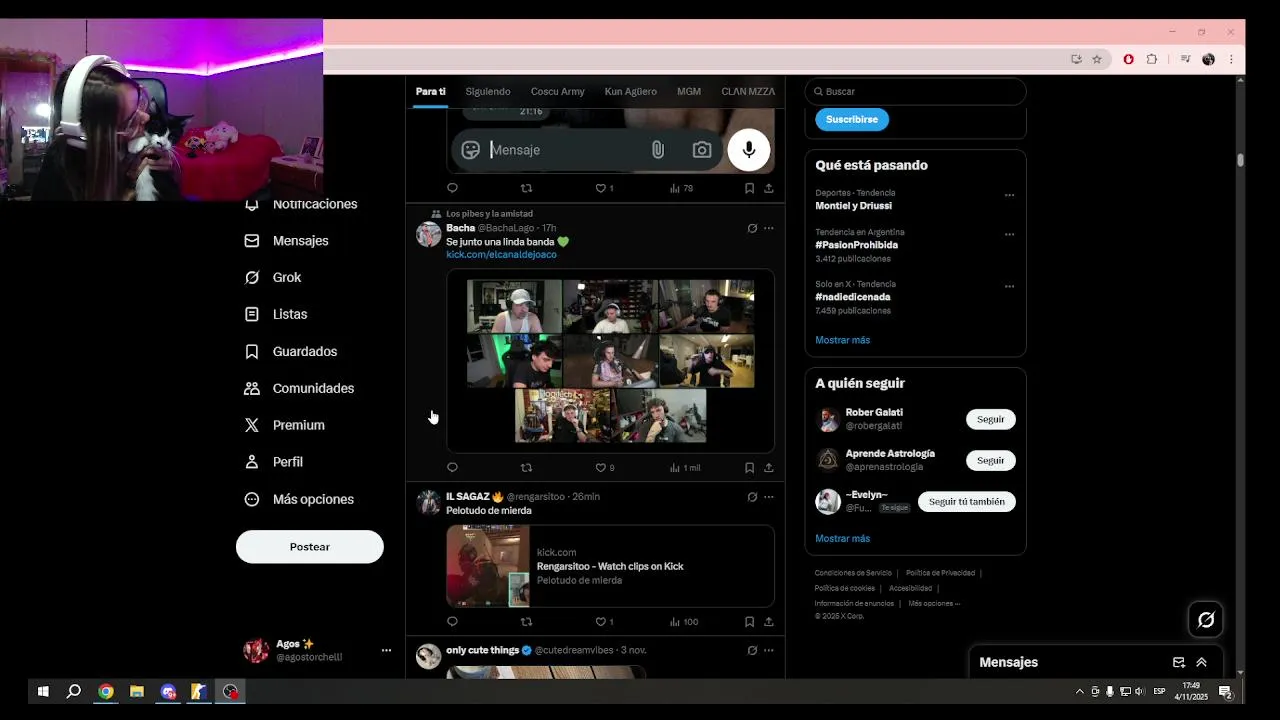Expand Más opciones in the sidebar

[299, 499]
